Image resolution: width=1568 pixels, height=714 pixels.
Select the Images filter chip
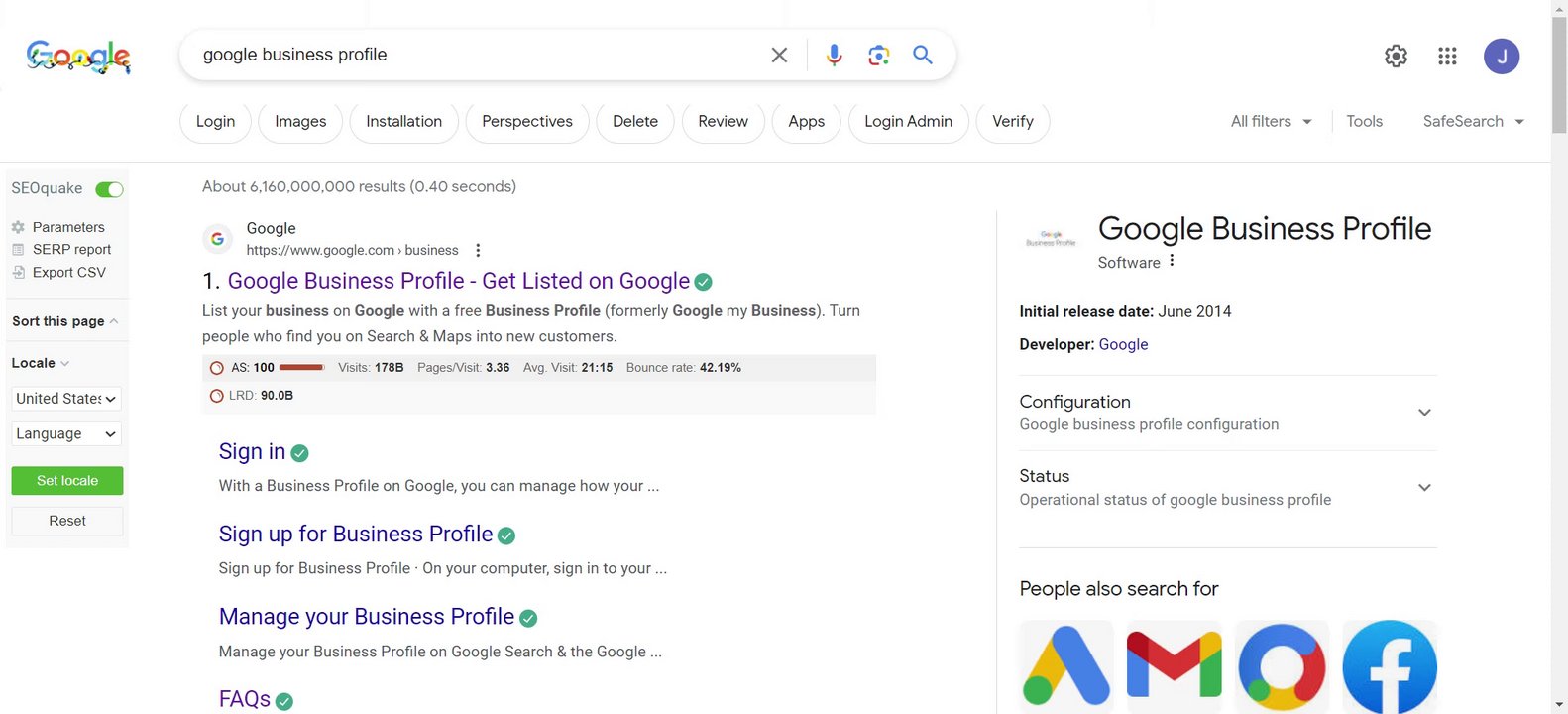coord(300,122)
